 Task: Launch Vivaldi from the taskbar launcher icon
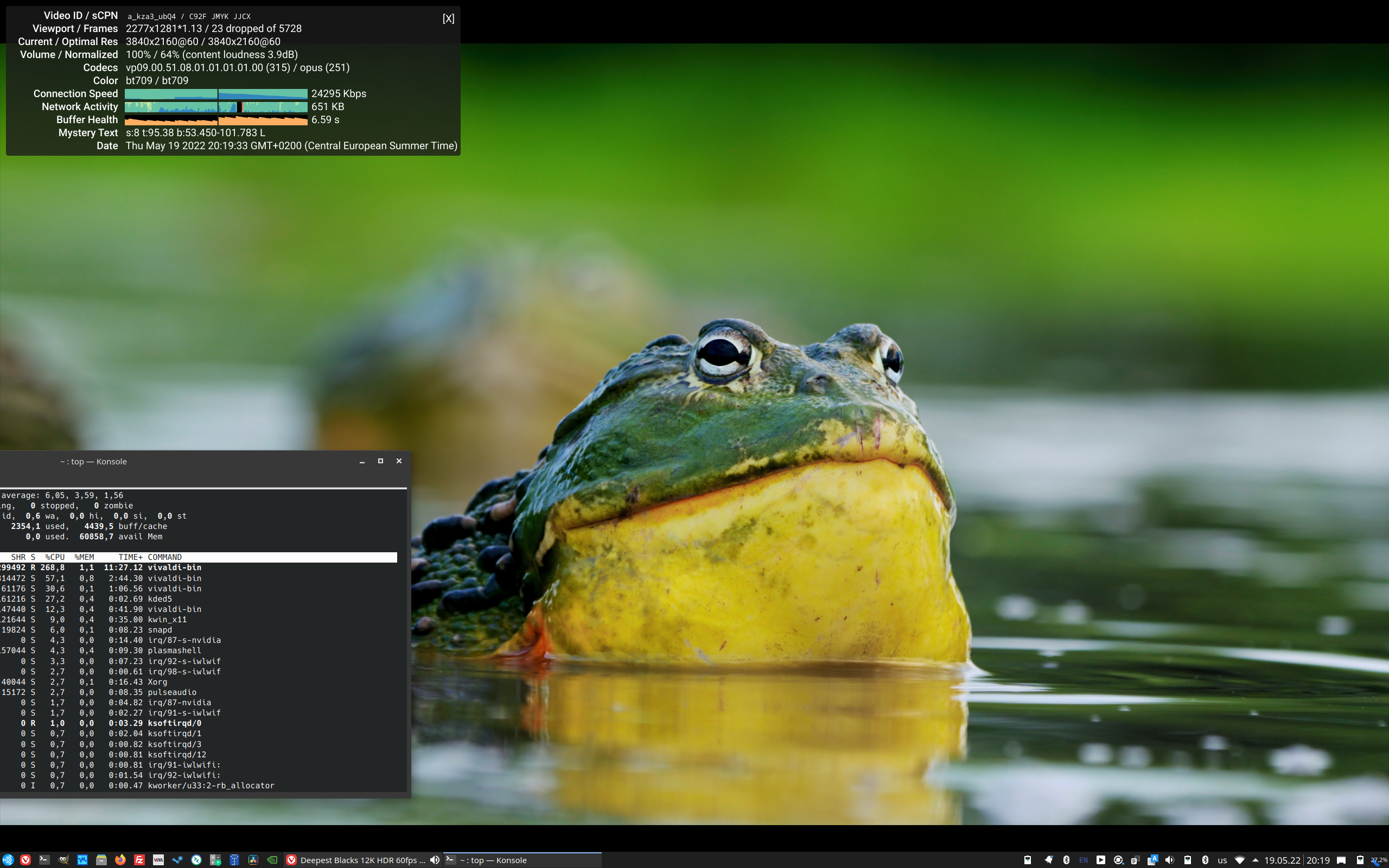[x=26, y=859]
